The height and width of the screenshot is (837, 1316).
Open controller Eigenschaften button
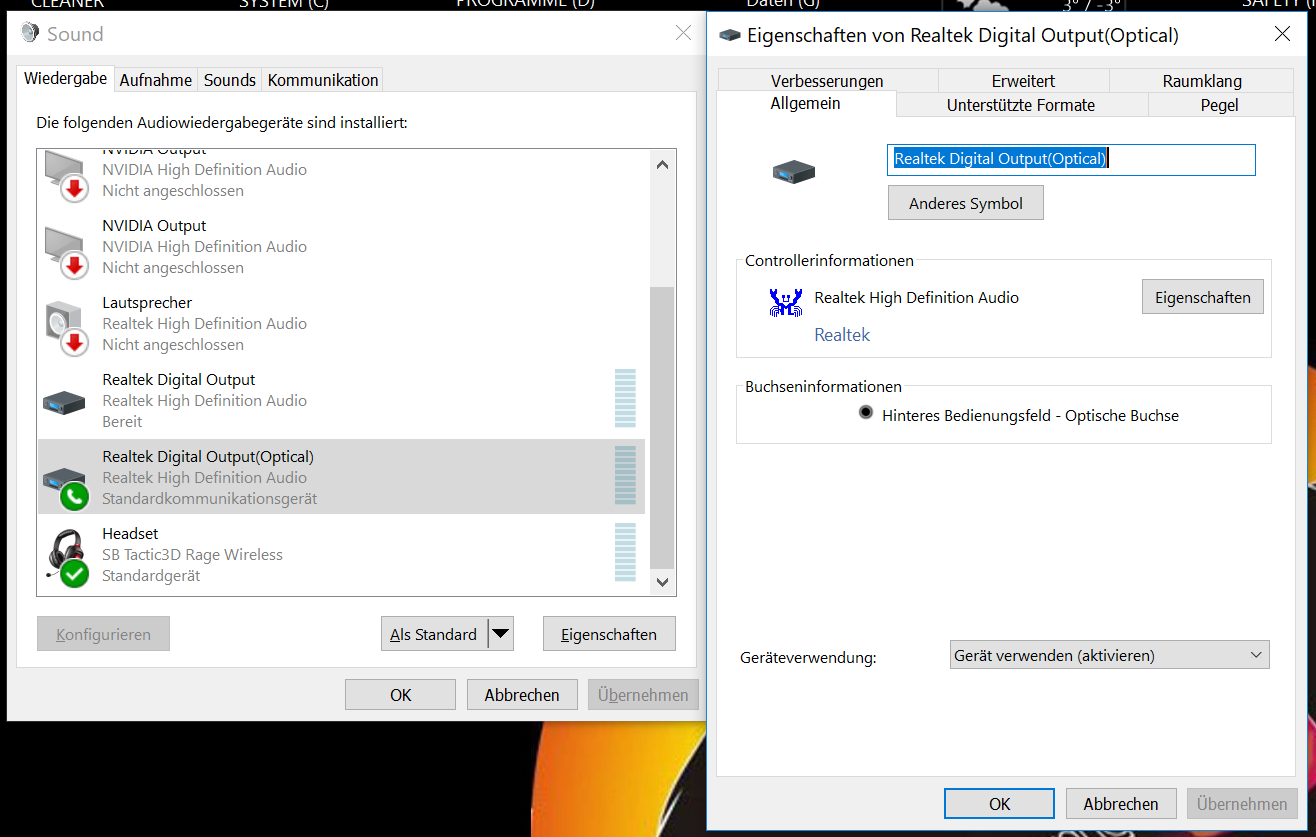(x=1203, y=297)
